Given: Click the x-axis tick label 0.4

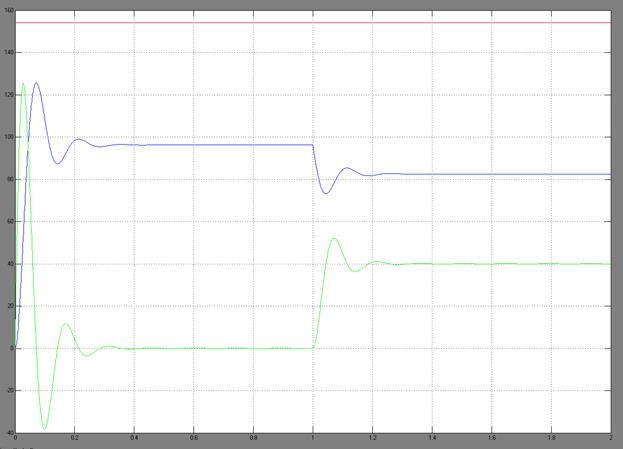Looking at the screenshot, I should pyautogui.click(x=134, y=438).
